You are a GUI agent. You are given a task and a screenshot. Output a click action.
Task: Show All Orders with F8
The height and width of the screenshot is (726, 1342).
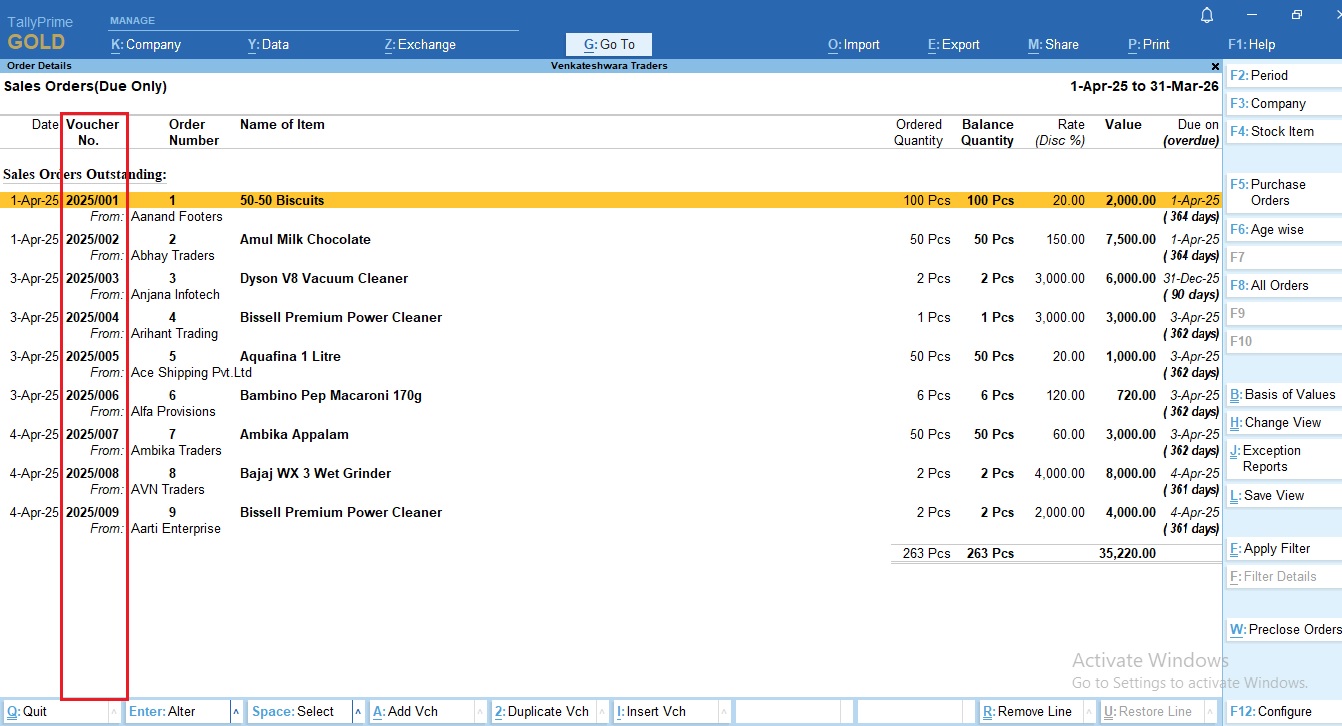click(x=1269, y=285)
